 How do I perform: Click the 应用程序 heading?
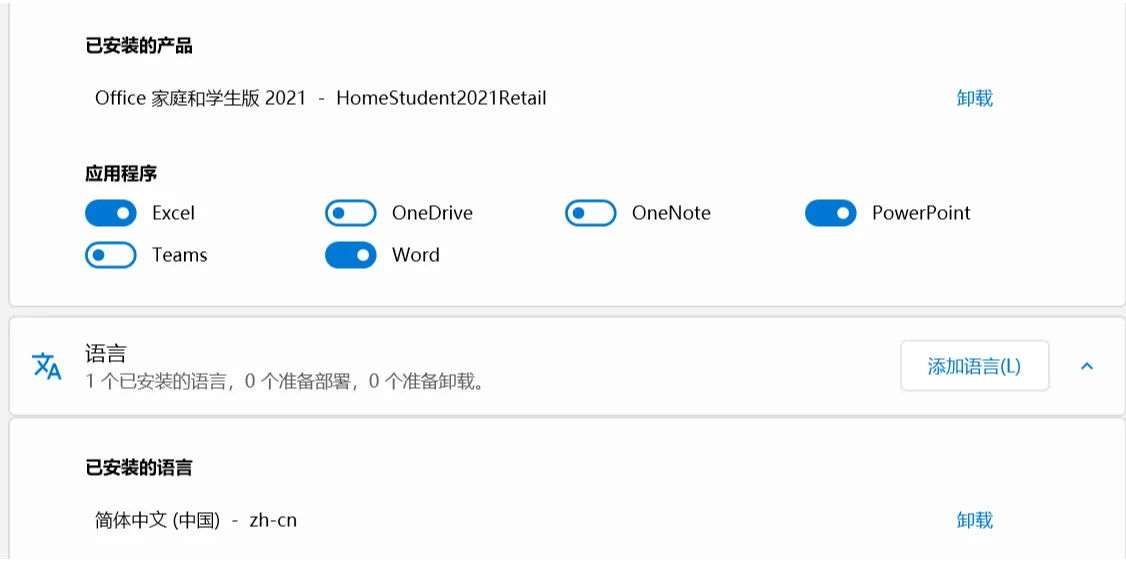[x=121, y=174]
